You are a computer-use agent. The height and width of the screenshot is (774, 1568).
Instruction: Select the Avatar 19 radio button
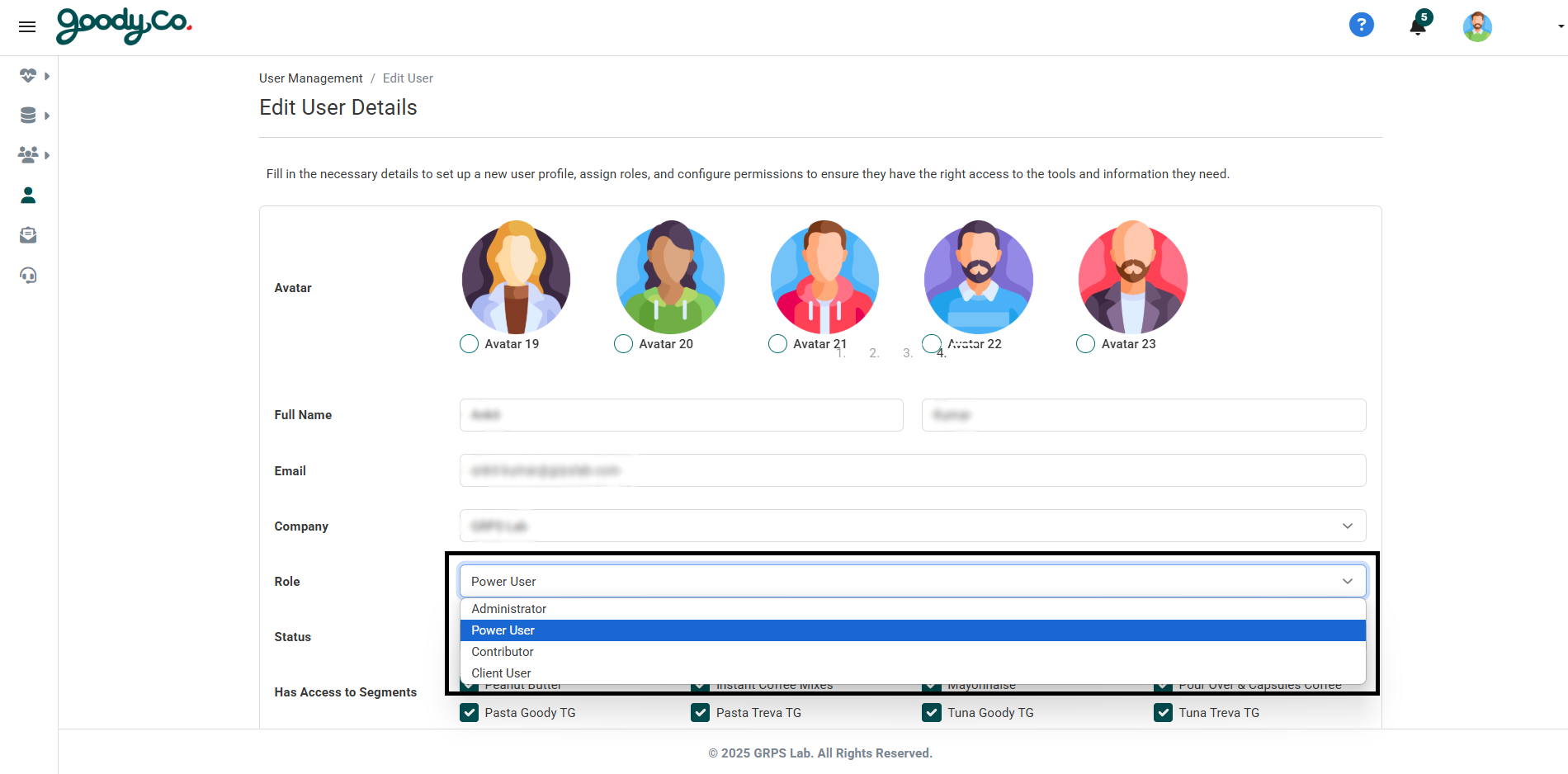(x=470, y=344)
